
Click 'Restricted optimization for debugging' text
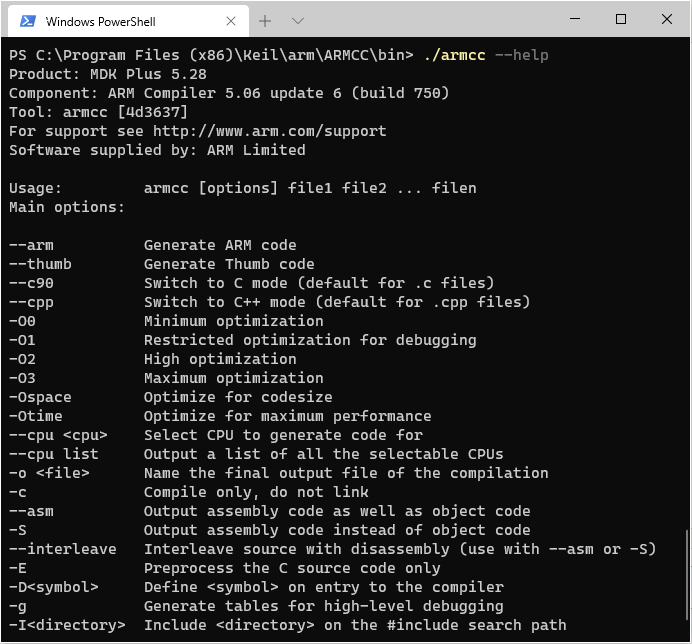coord(310,340)
